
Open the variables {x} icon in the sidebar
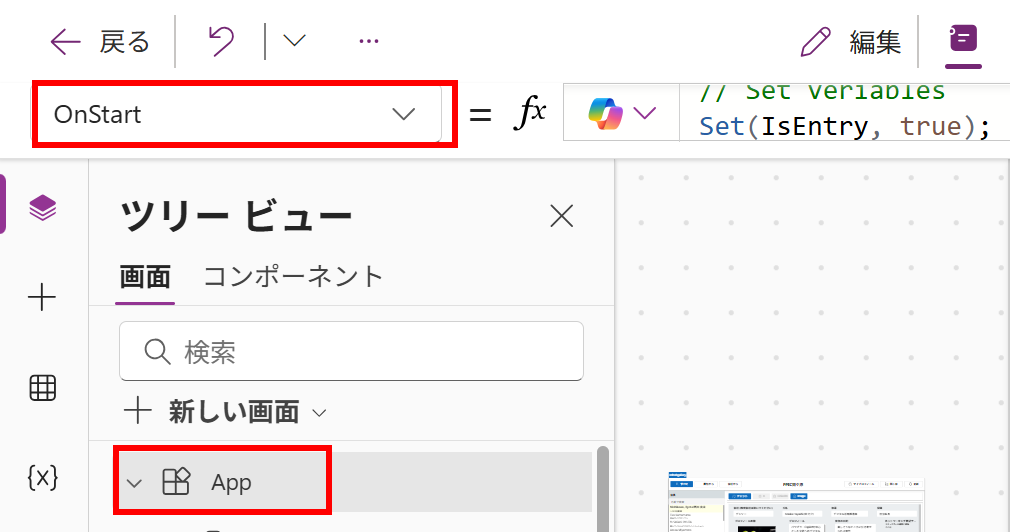click(42, 478)
